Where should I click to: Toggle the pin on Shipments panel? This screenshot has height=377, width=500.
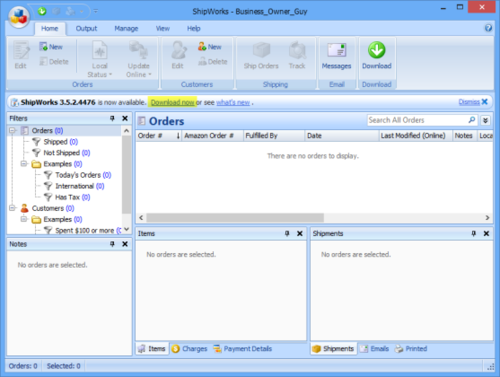tap(474, 233)
